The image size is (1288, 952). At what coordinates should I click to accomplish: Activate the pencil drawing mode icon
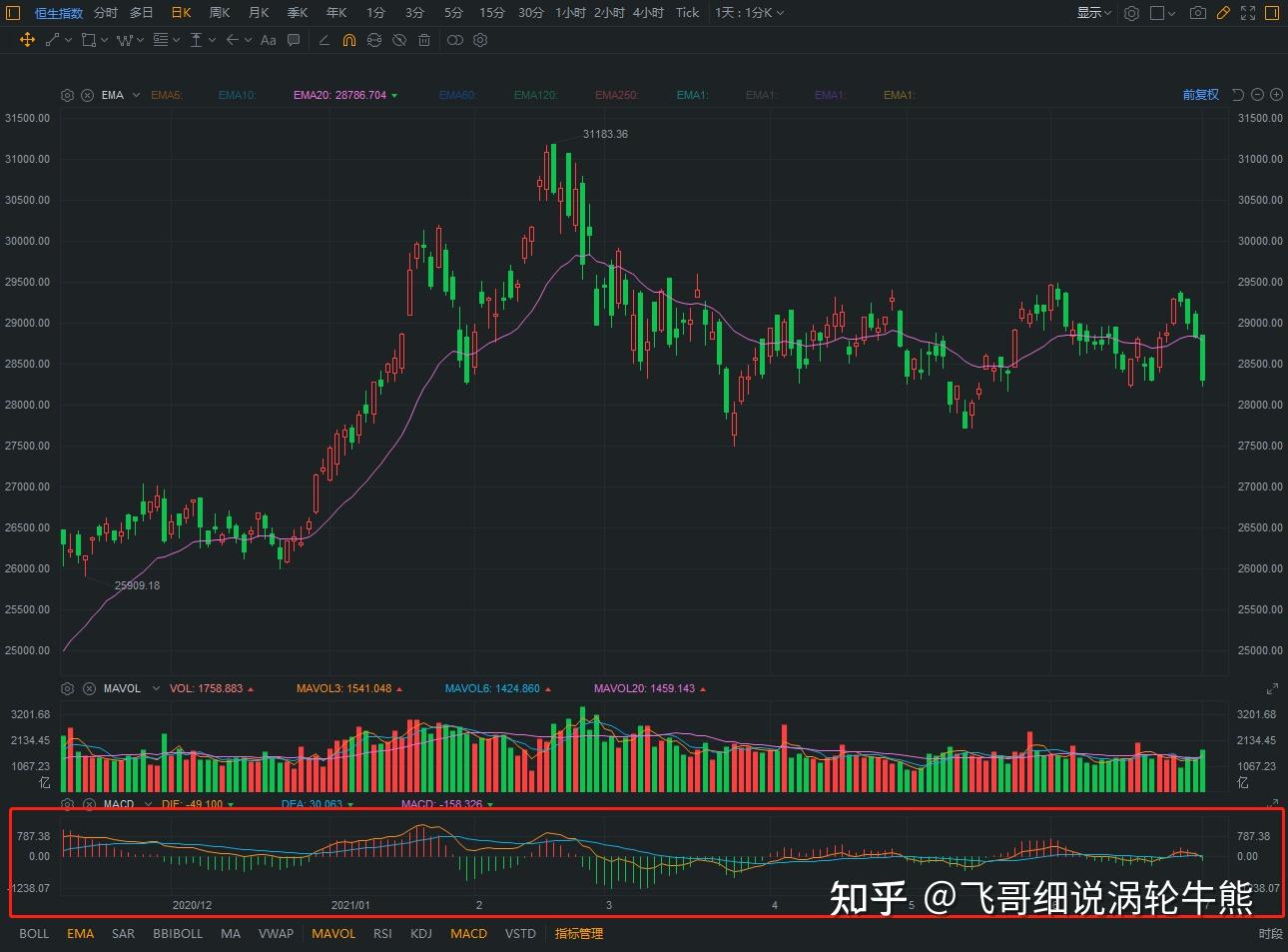pyautogui.click(x=1222, y=13)
